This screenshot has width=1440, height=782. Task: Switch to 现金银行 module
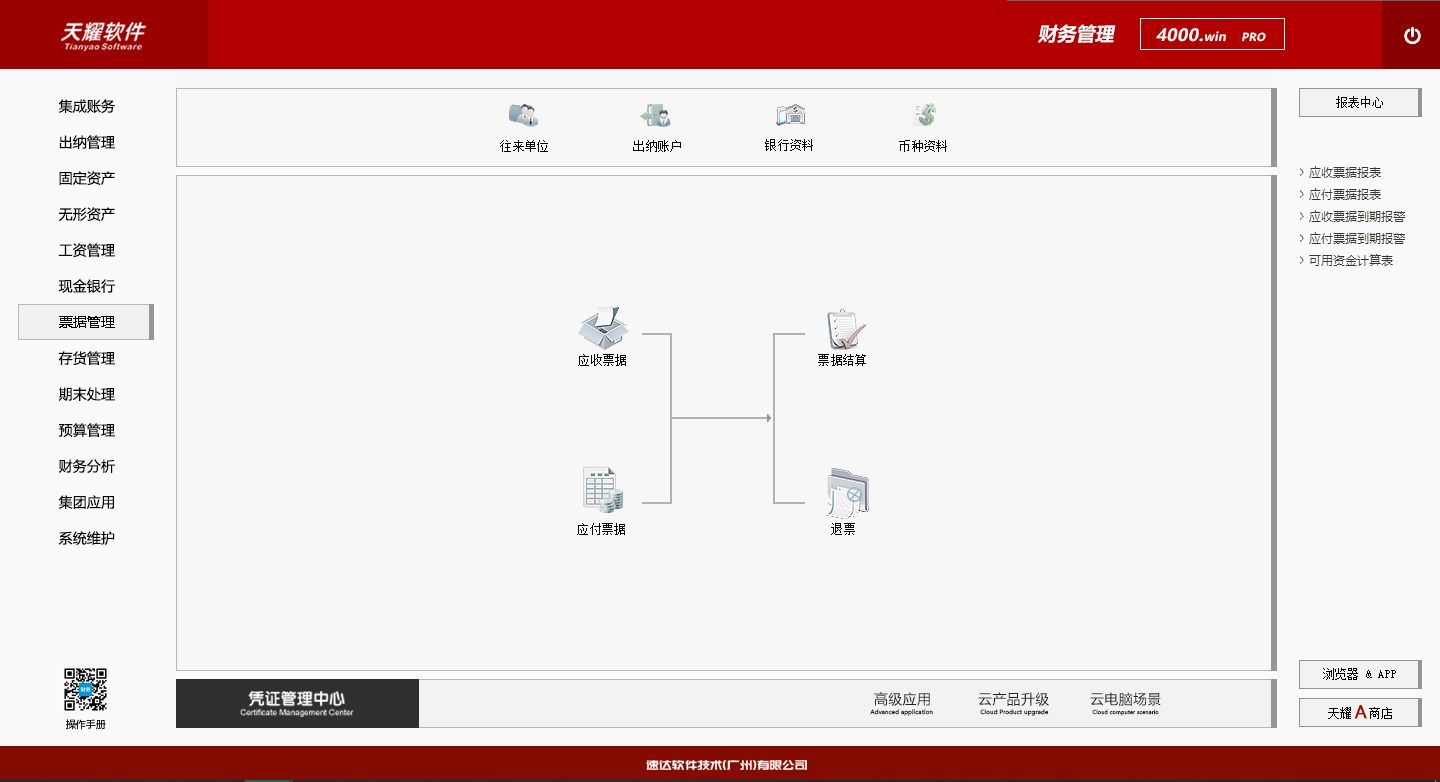click(86, 286)
